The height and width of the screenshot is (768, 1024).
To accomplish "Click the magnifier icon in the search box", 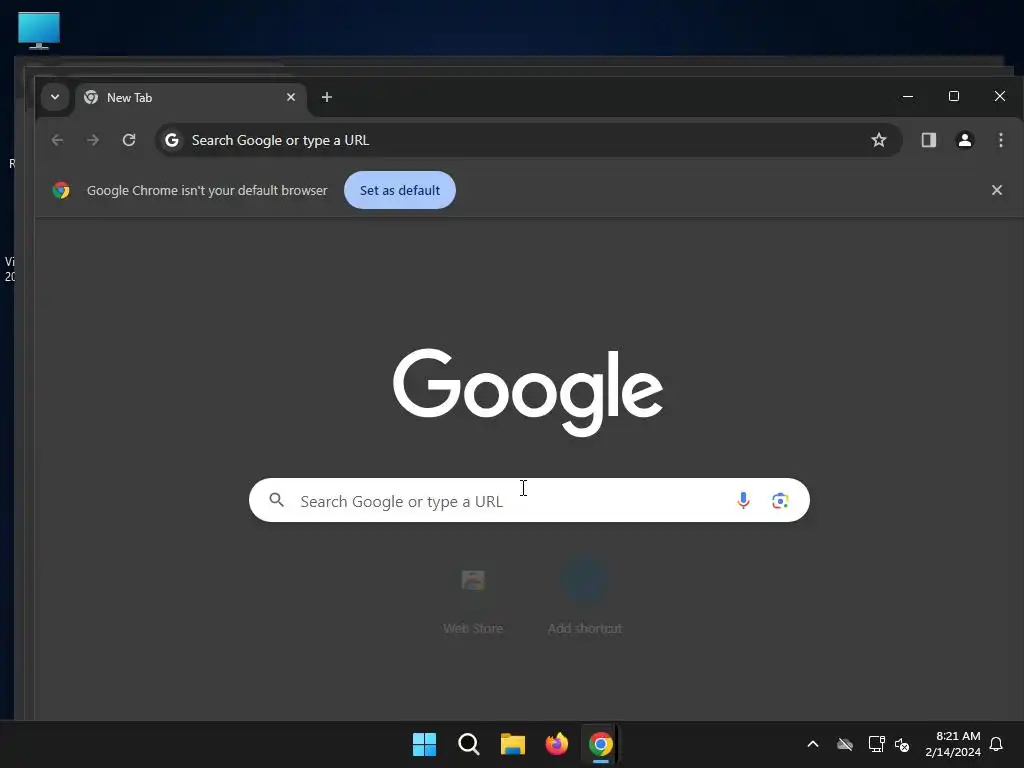I will [277, 500].
